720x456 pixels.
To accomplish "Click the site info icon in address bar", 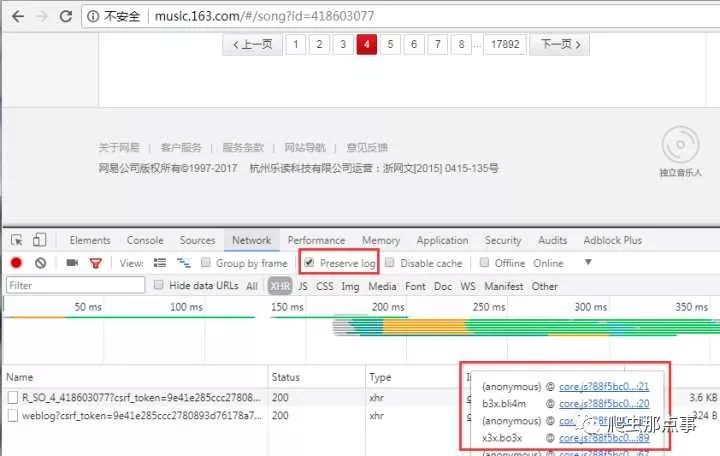I will pyautogui.click(x=93, y=17).
